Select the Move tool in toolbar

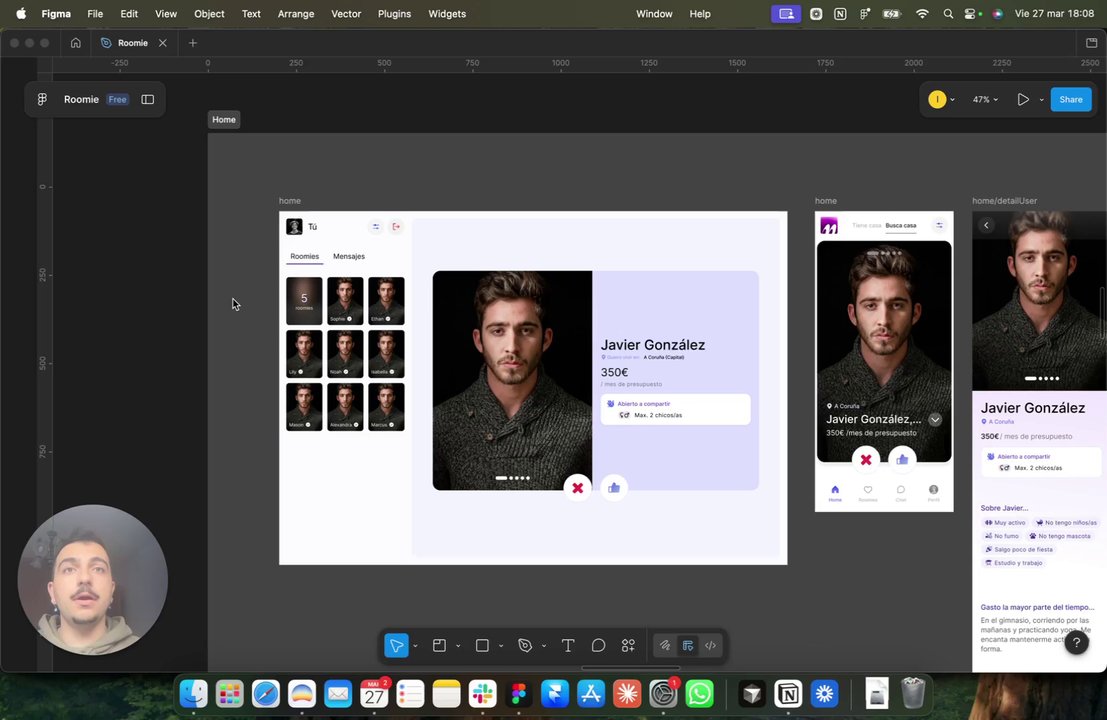pos(396,646)
